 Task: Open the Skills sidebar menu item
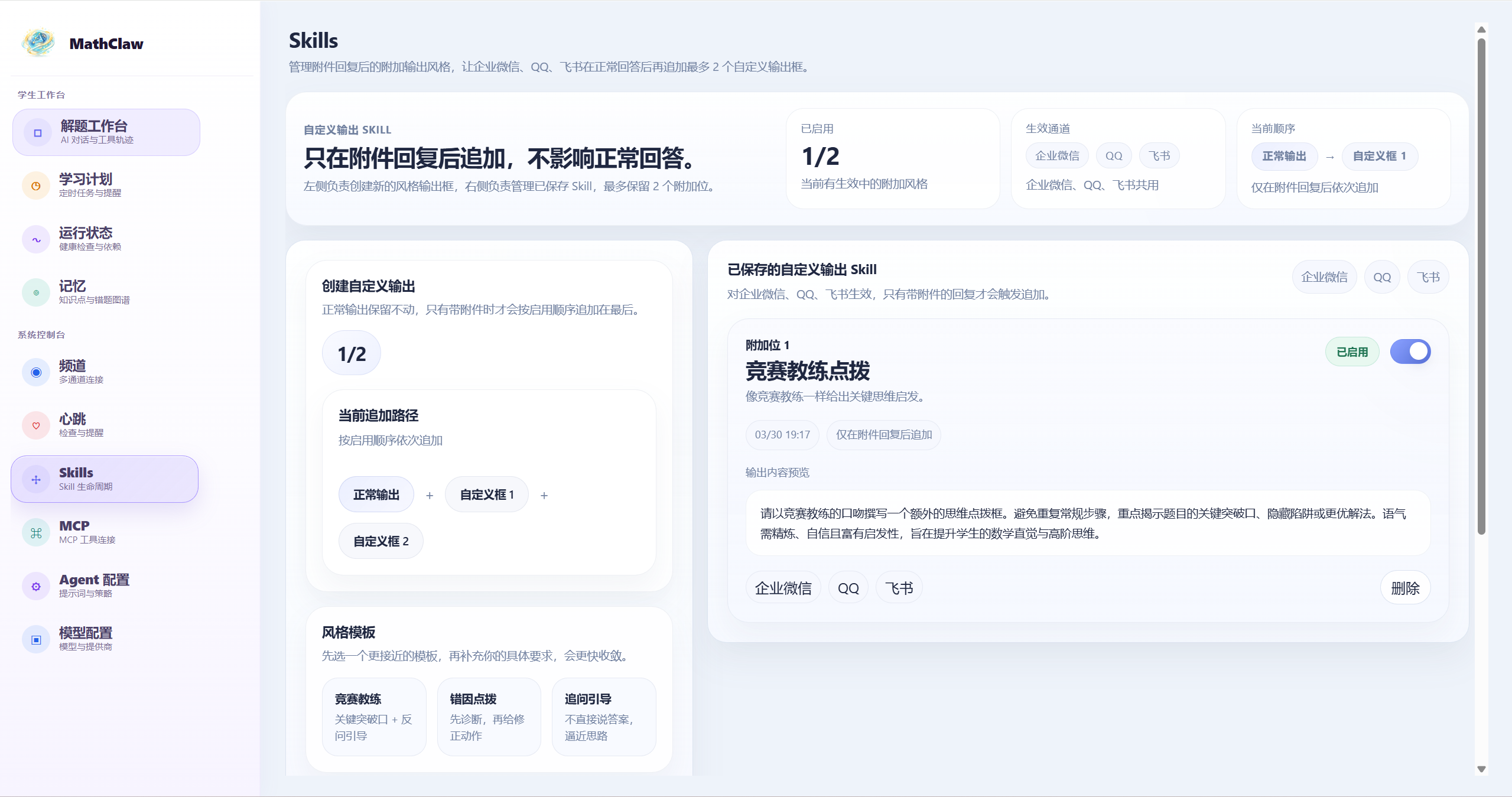click(105, 479)
